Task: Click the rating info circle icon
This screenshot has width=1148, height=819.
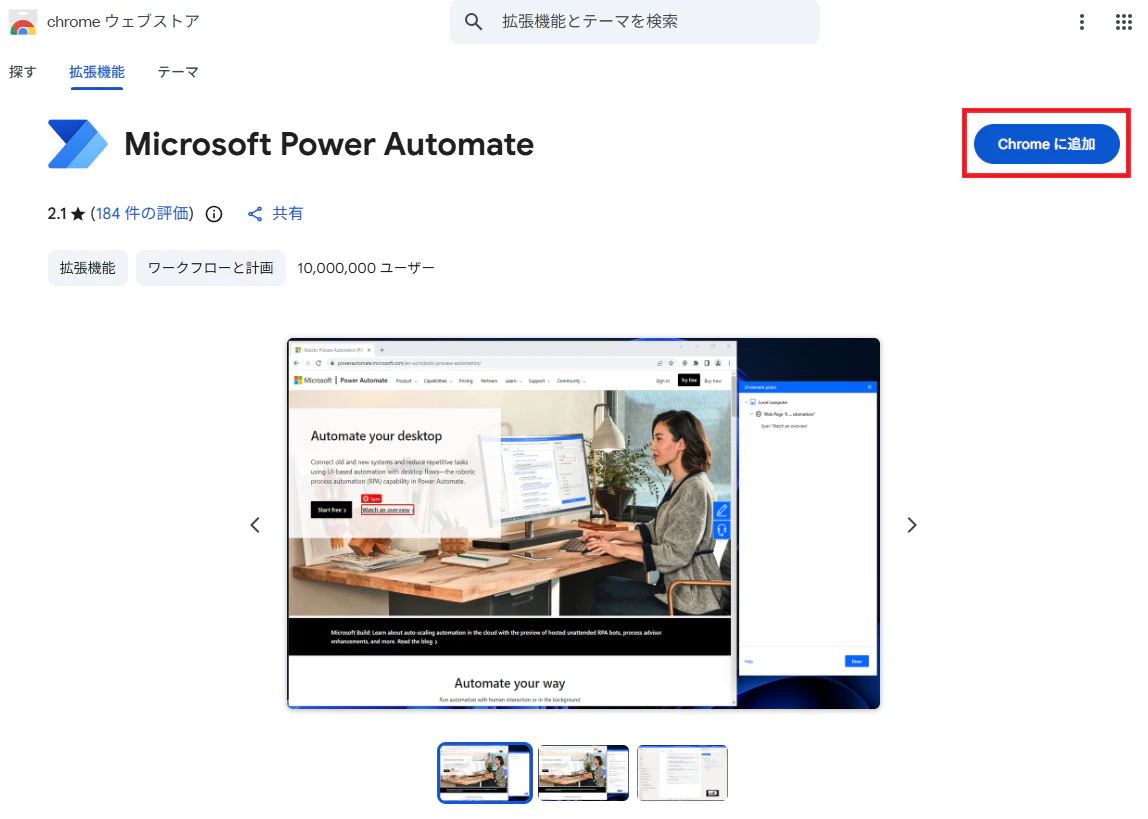Action: point(214,214)
